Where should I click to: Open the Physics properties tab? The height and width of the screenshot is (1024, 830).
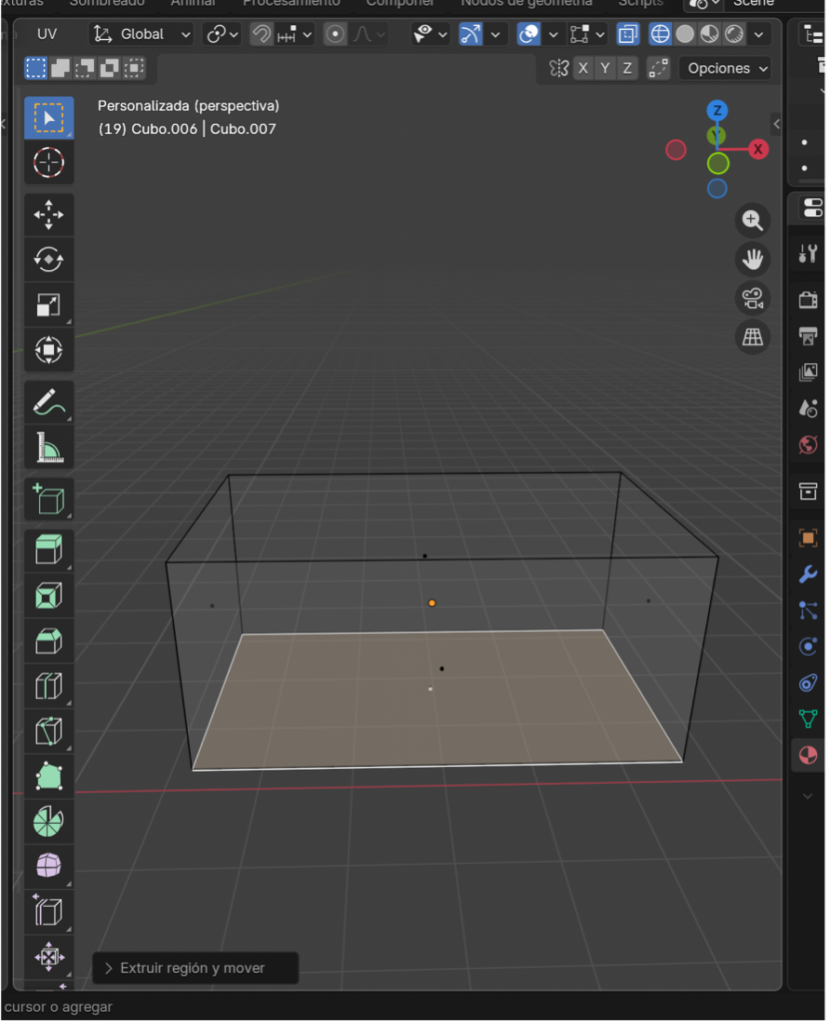tap(808, 646)
